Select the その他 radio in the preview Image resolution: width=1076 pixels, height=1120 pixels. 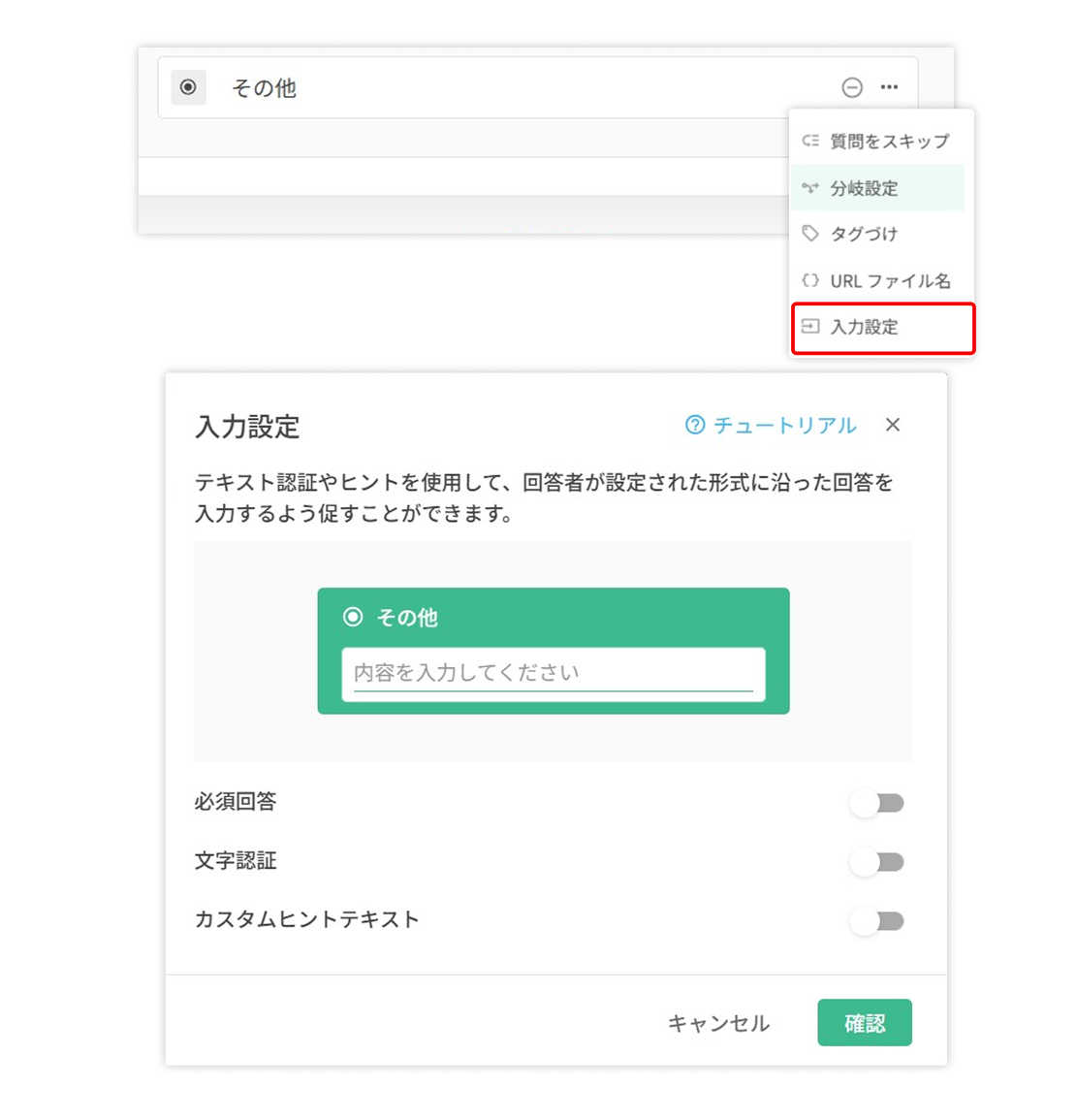353,617
